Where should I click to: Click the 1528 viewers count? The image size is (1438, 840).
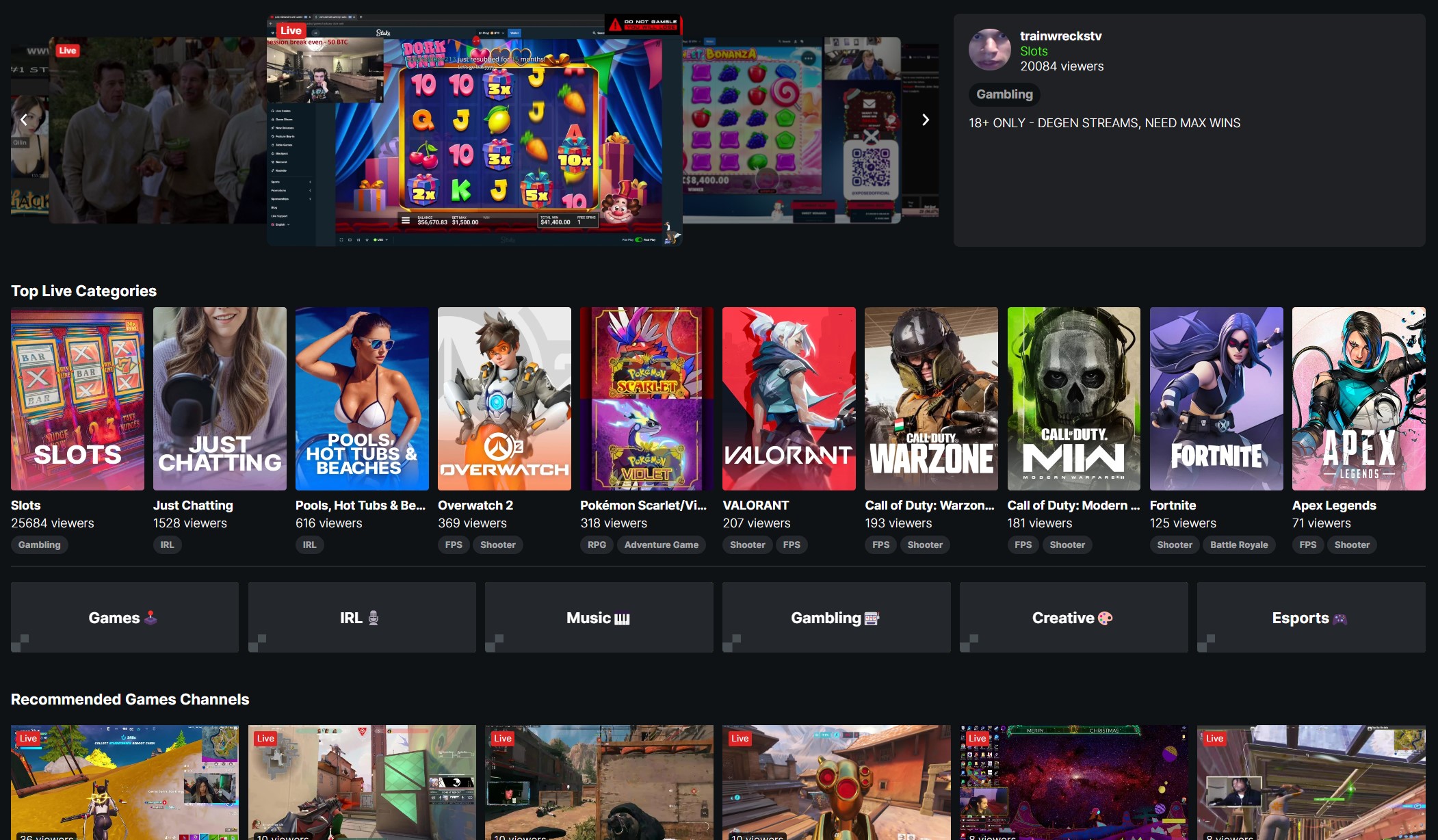(x=190, y=523)
